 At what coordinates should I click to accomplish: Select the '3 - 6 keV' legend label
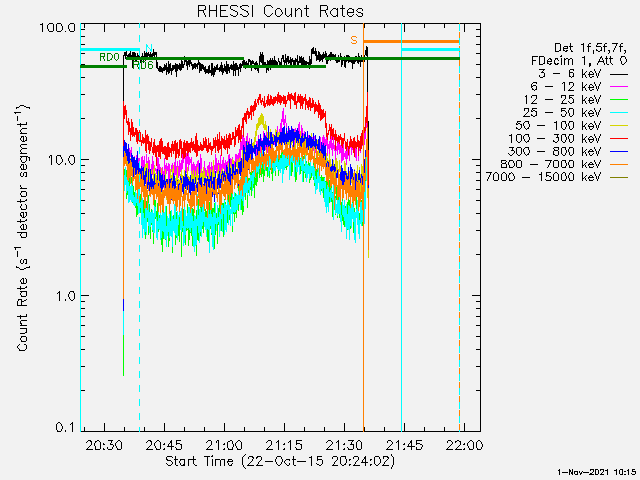coord(569,74)
